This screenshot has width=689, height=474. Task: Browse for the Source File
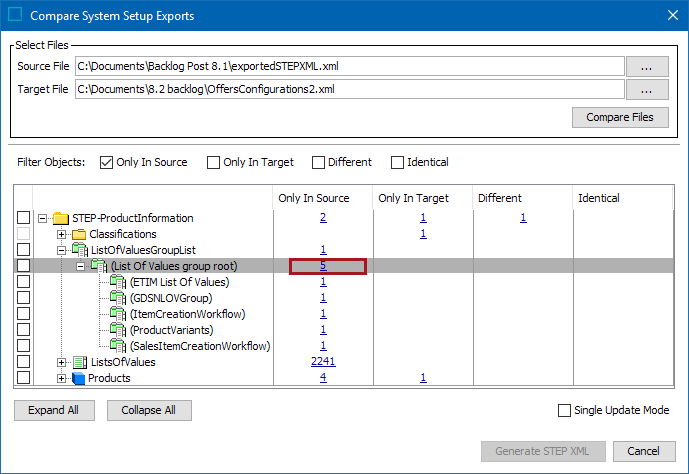click(x=647, y=66)
